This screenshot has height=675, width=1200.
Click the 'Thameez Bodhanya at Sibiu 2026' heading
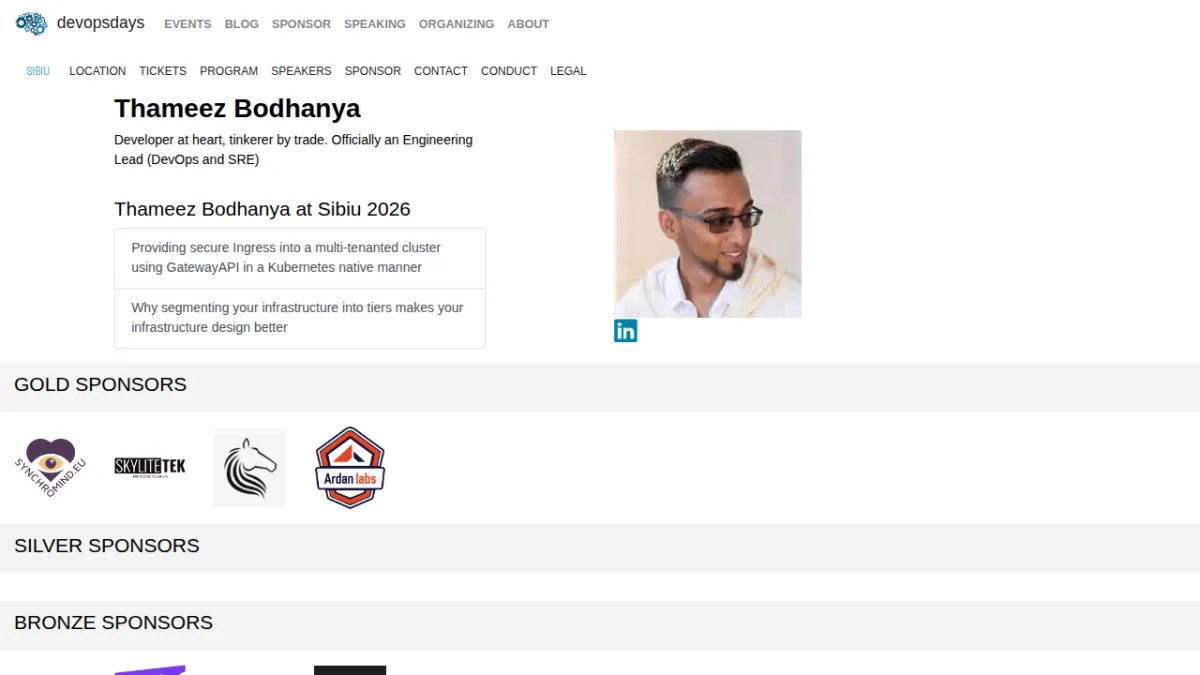coord(262,209)
